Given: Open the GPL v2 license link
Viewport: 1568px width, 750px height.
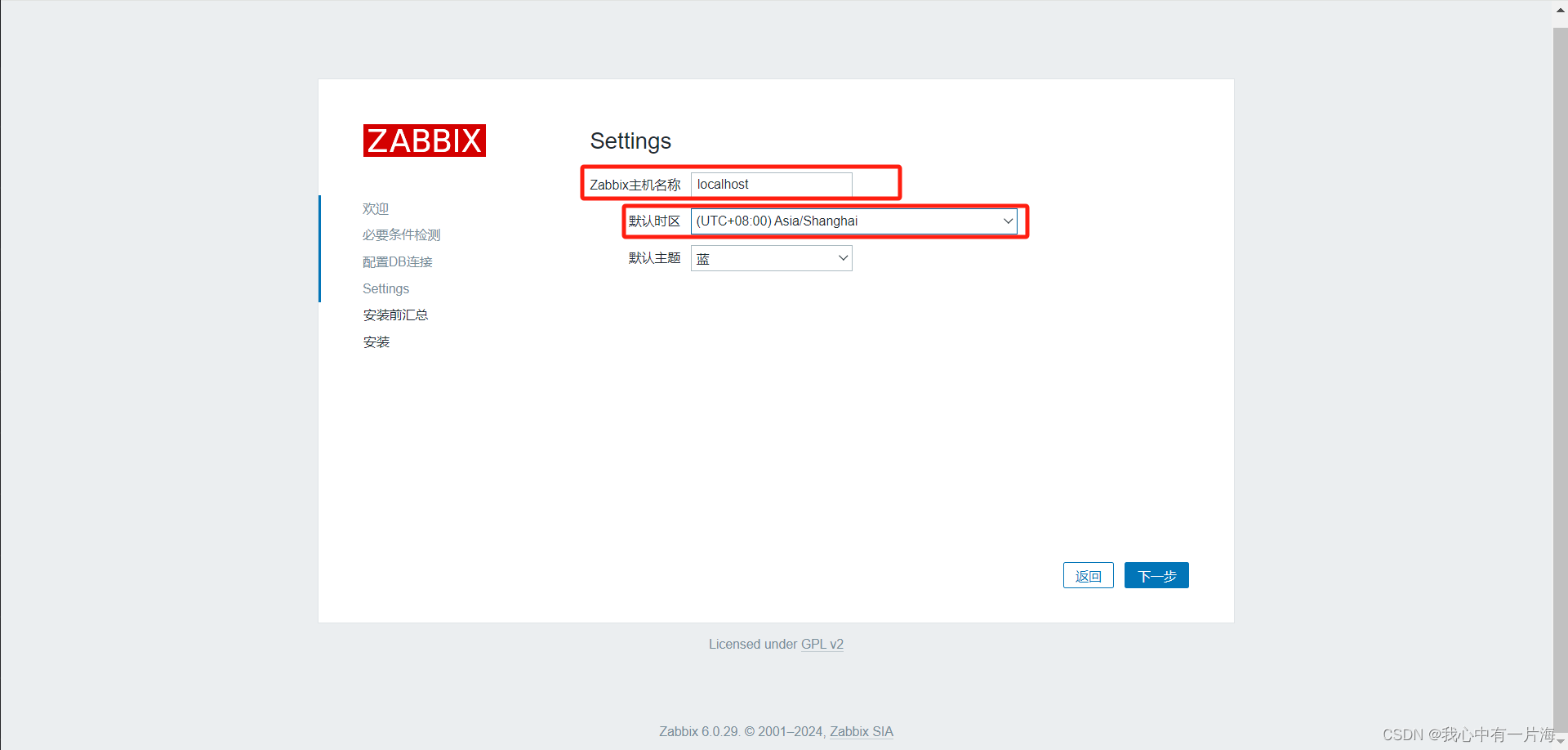Looking at the screenshot, I should [x=822, y=644].
